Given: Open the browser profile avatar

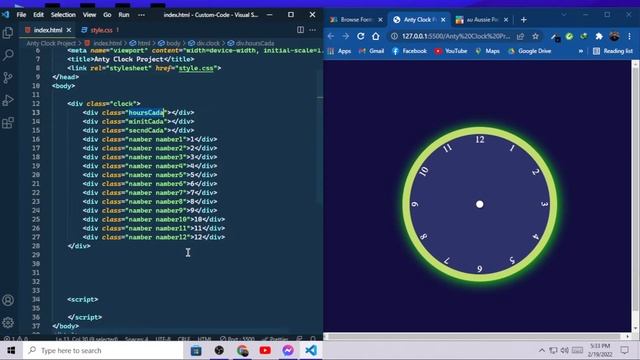Looking at the screenshot, I should [x=614, y=36].
